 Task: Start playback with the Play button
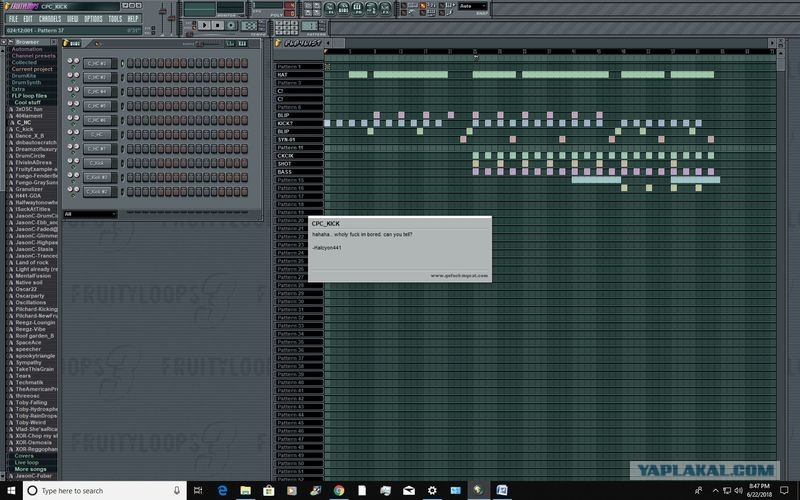pos(204,25)
